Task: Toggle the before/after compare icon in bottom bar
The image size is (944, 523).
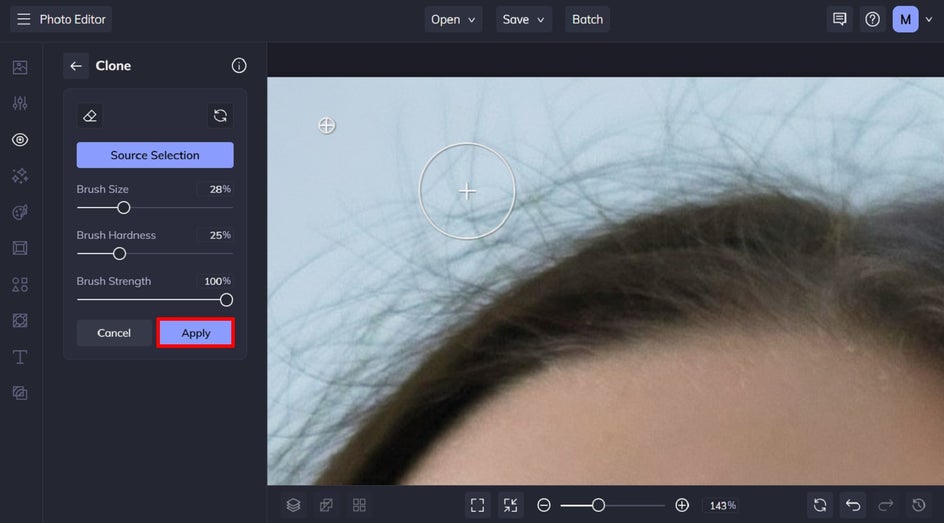Action: [x=326, y=505]
